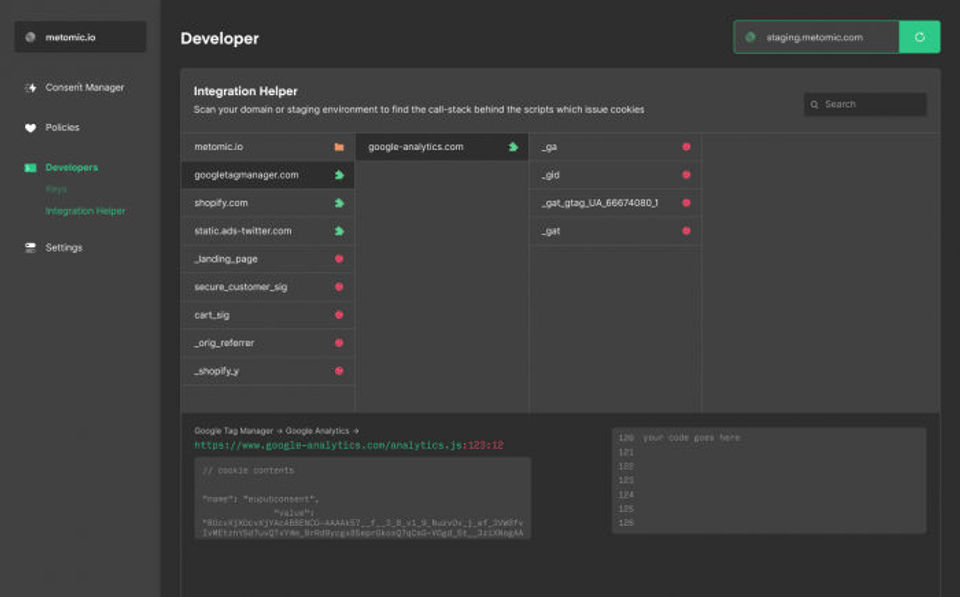
Task: Click the green arrow icon beside static.ads-twitter.com
Action: tap(339, 231)
